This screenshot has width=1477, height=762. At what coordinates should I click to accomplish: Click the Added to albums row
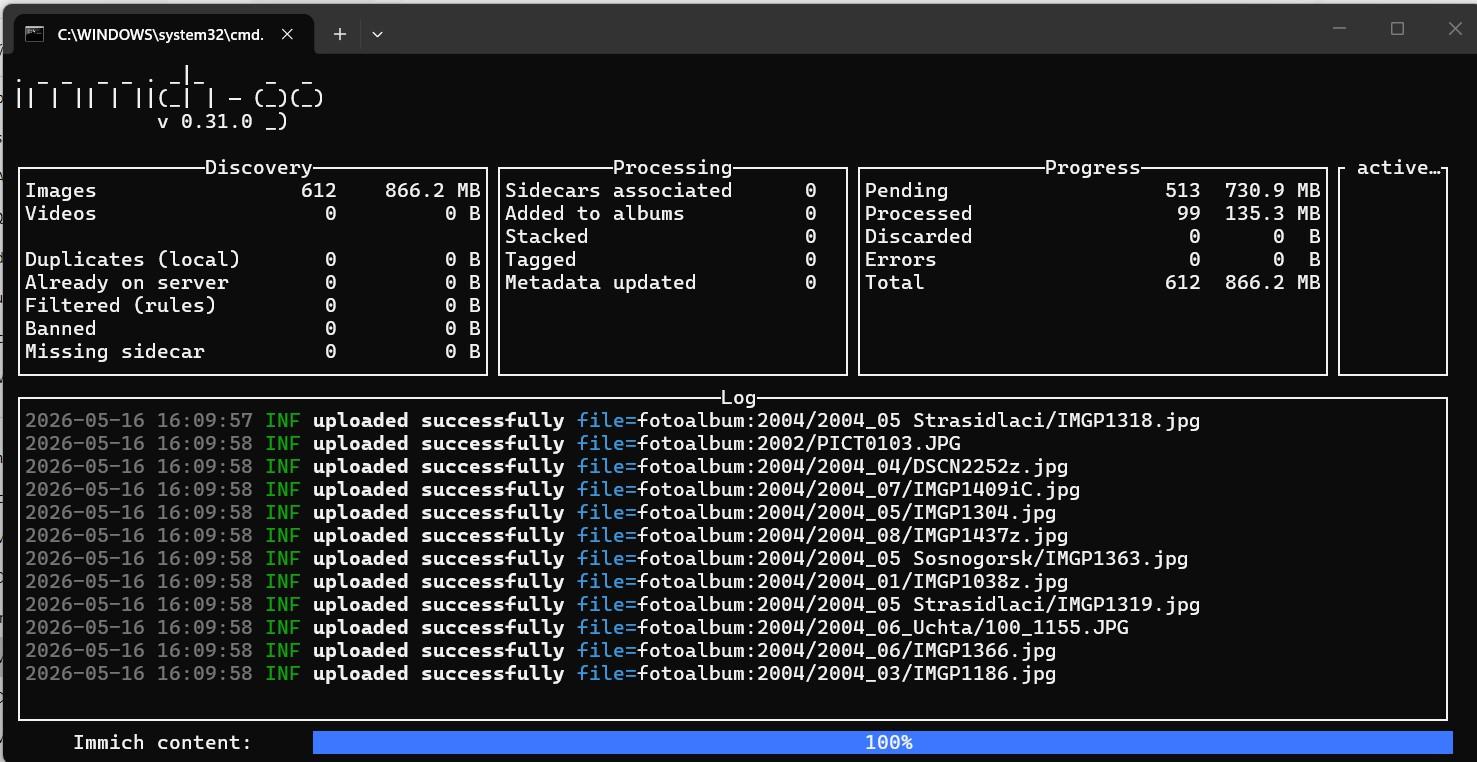[661, 213]
